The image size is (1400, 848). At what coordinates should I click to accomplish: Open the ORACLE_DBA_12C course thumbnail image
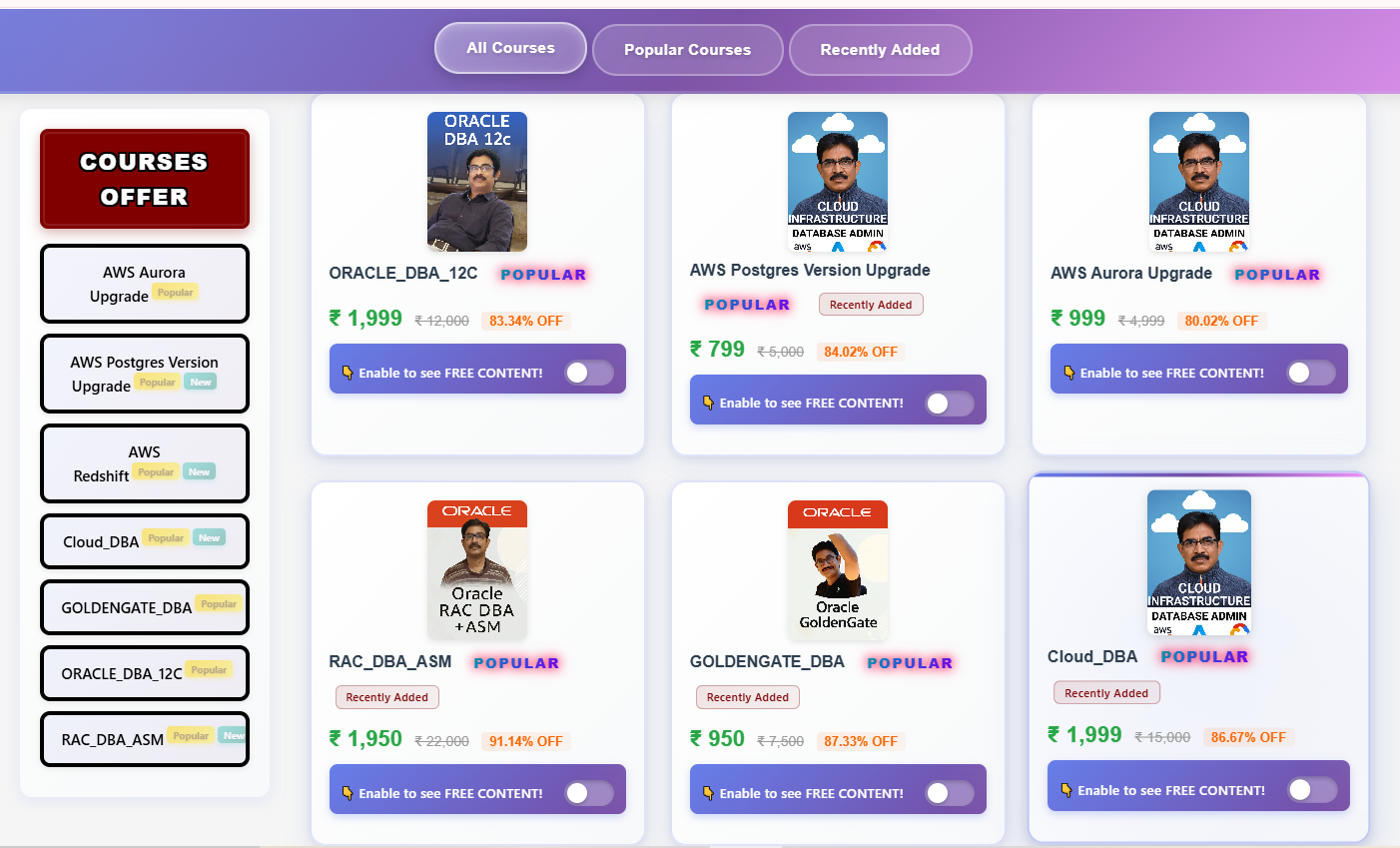click(x=477, y=181)
